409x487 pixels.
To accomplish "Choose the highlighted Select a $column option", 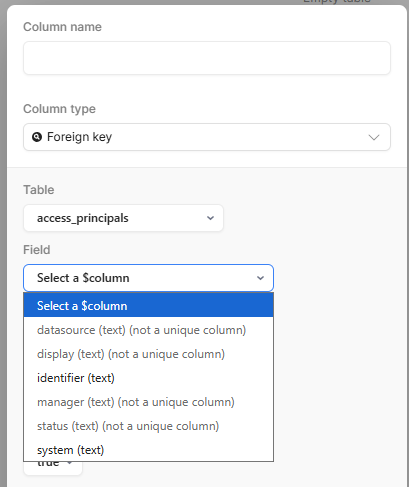I will [148, 305].
